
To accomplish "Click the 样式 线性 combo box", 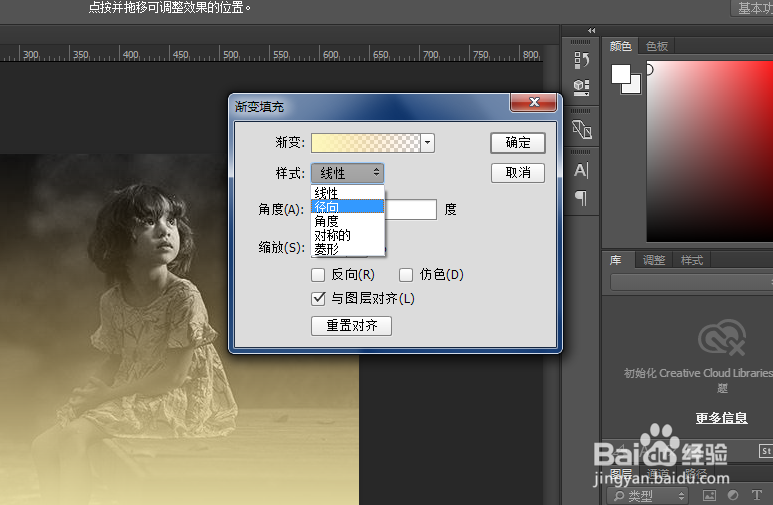I will [x=347, y=173].
